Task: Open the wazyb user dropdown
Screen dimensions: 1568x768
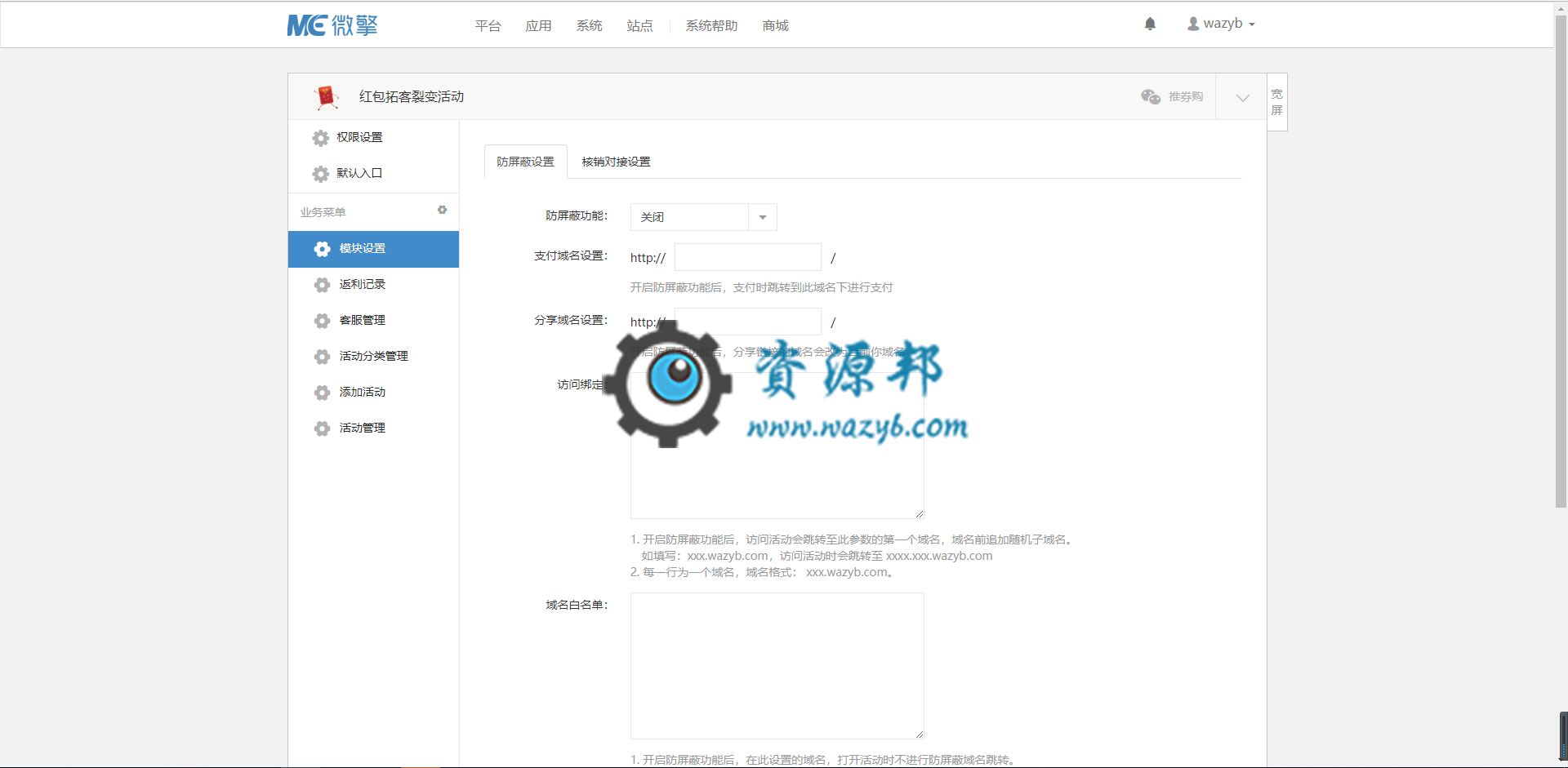Action: [1221, 24]
